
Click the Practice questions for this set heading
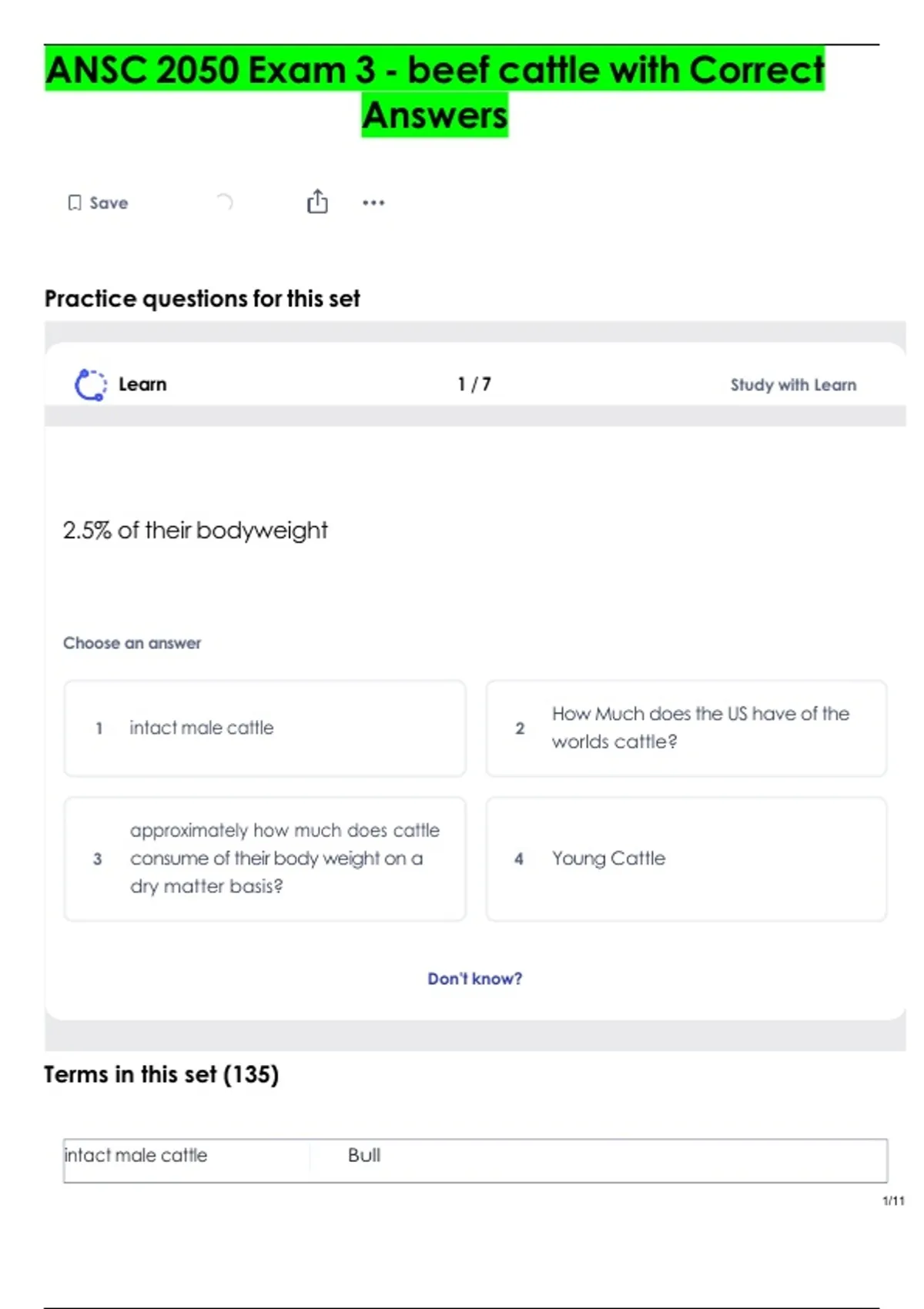(x=202, y=299)
